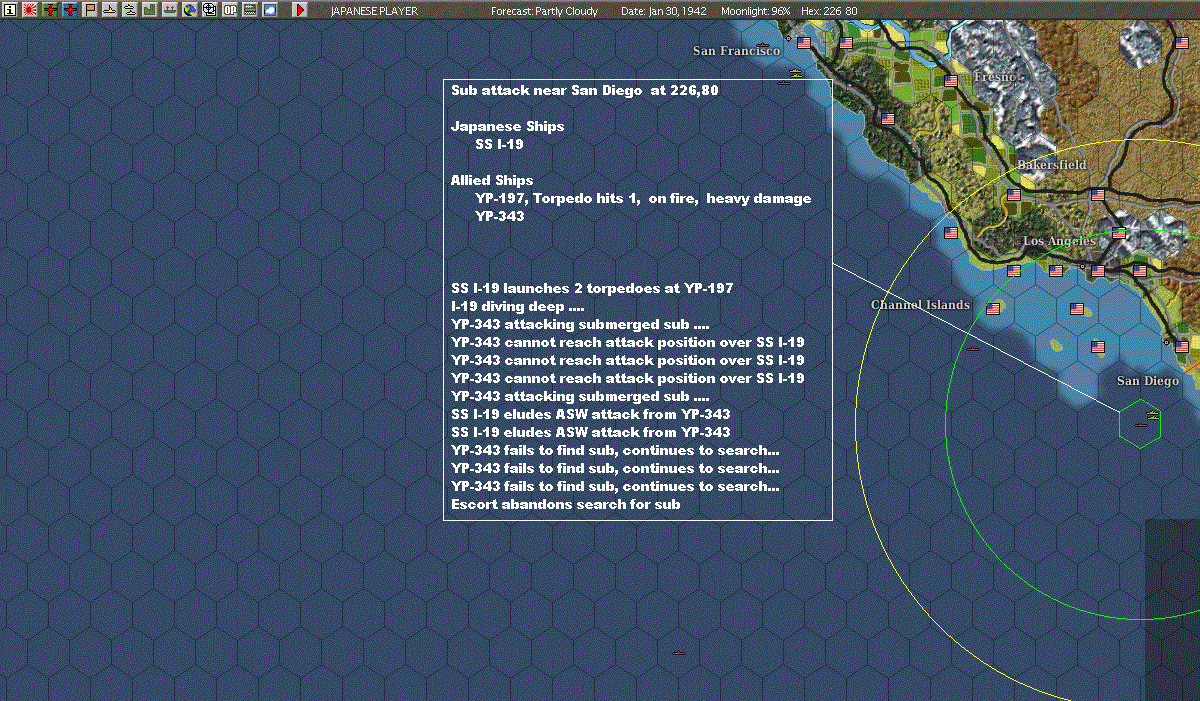
Task: Click the Channel Islands label
Action: point(920,305)
